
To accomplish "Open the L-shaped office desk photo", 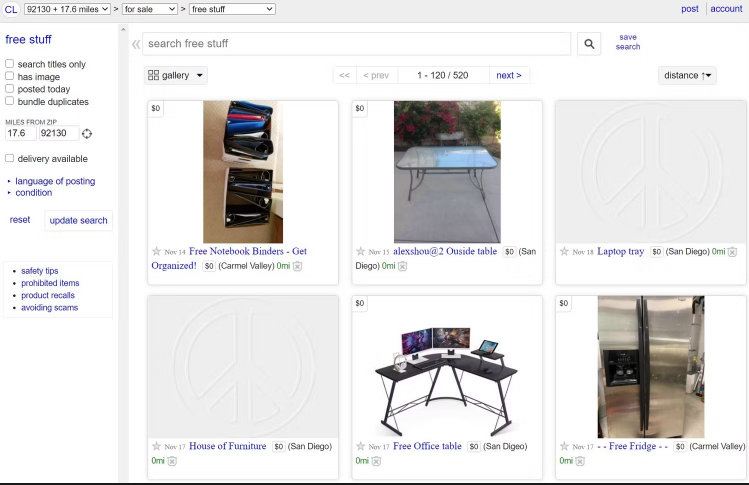I will coord(447,367).
